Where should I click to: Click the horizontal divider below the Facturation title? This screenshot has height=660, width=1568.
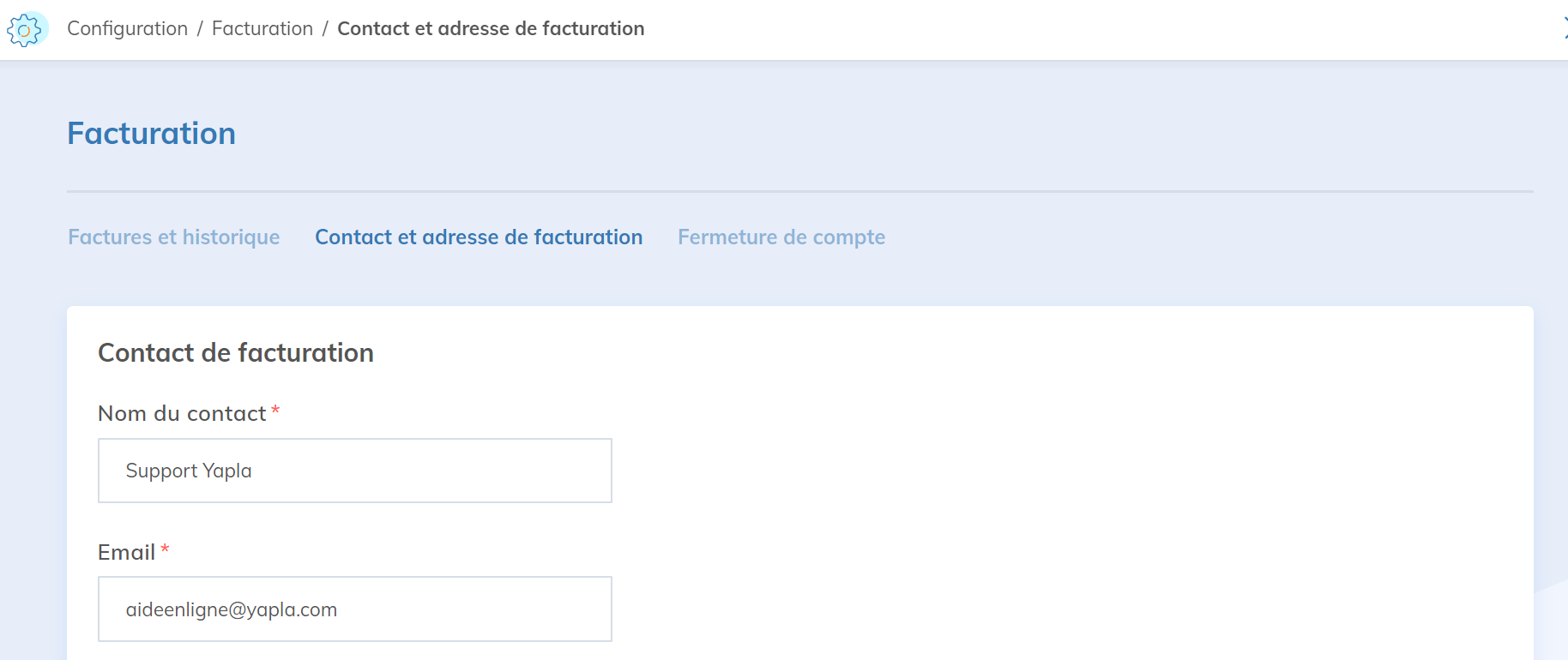tap(799, 191)
